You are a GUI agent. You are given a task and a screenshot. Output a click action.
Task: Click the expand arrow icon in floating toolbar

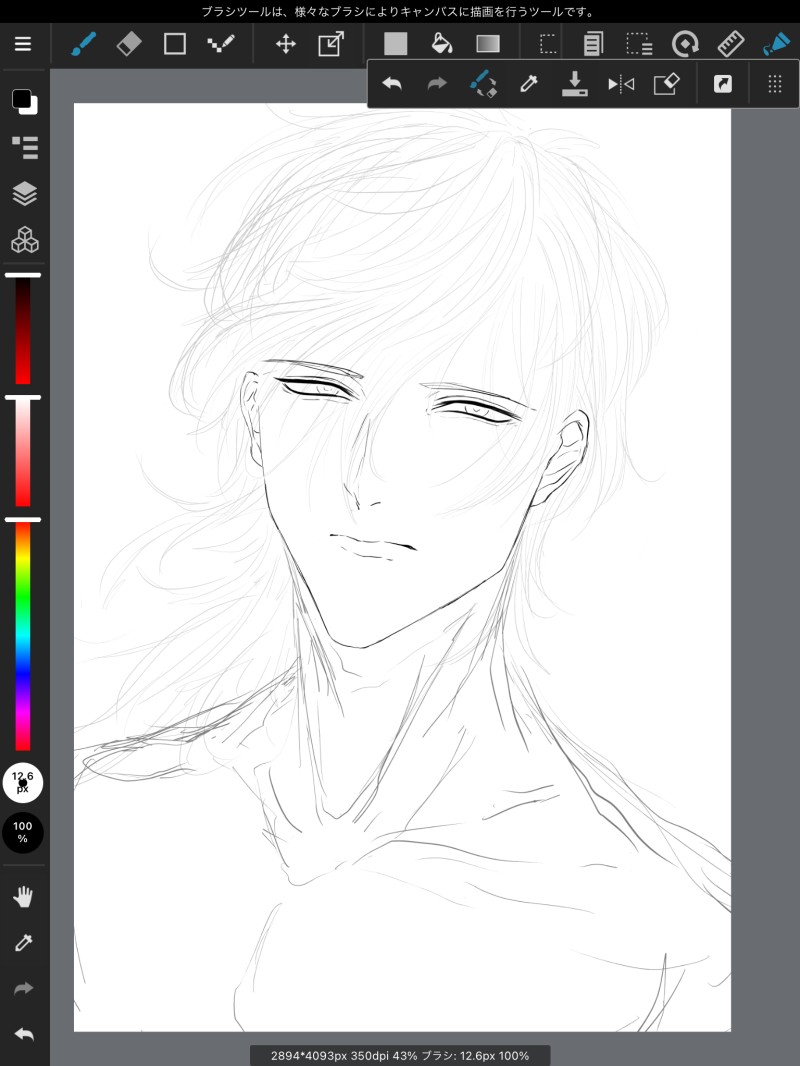point(723,84)
